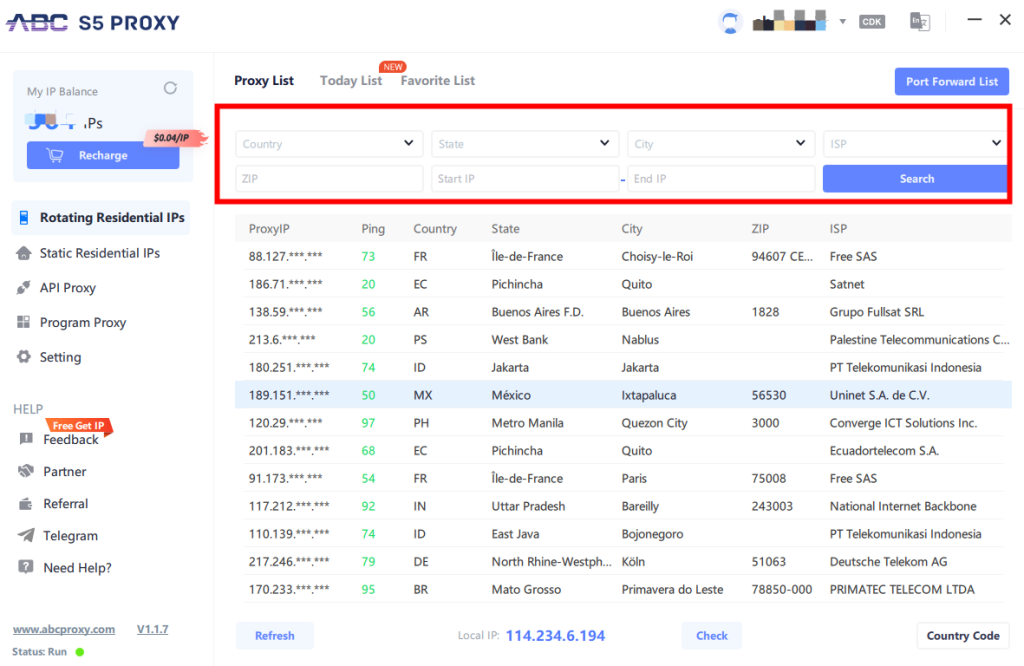This screenshot has height=666, width=1024.
Task: Select proxy row 110.139.***.***
Action: [x=623, y=533]
